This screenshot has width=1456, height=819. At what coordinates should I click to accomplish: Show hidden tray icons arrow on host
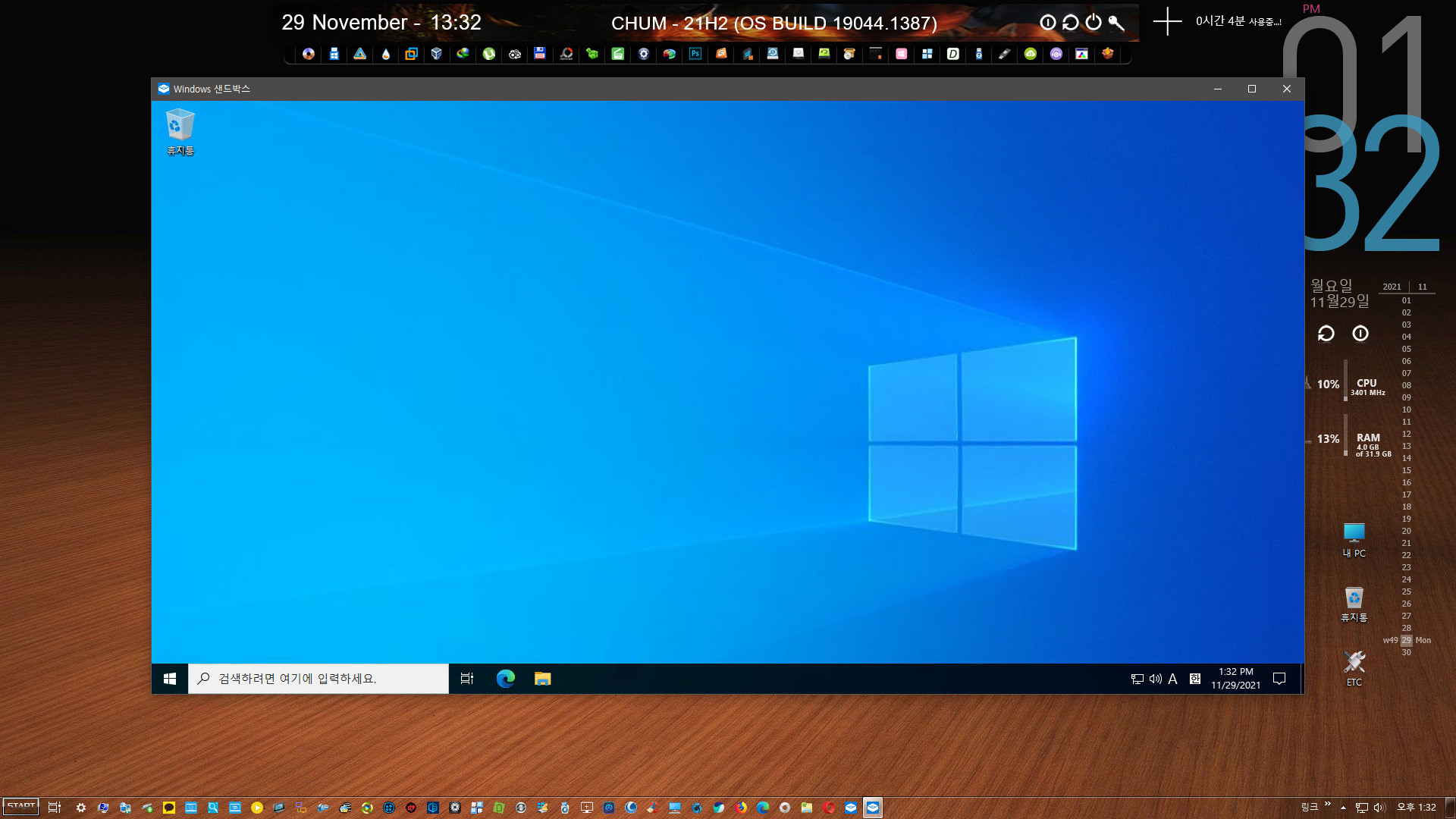[x=1343, y=808]
